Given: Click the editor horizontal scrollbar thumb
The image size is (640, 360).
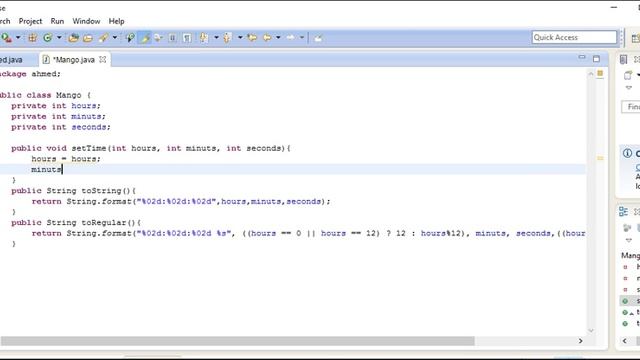Looking at the screenshot, I should pyautogui.click(x=238, y=341).
